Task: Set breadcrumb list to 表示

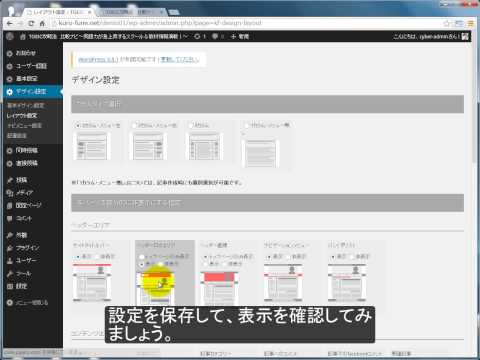Action: pos(333,257)
